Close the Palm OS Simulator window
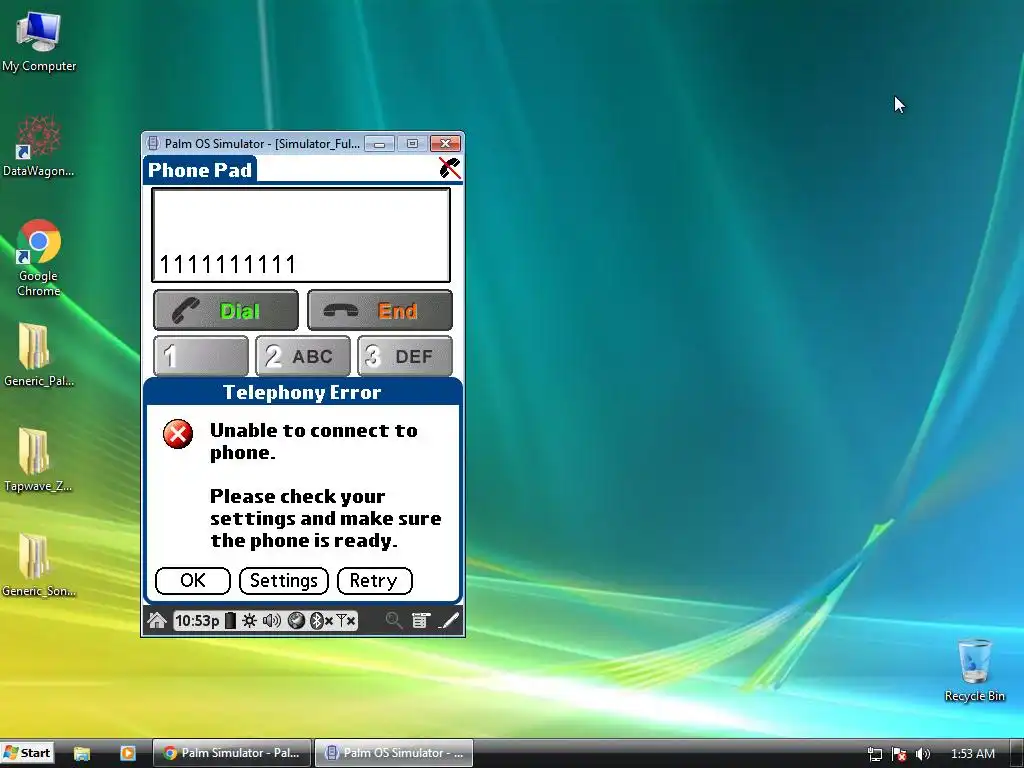The width and height of the screenshot is (1024, 768). click(445, 144)
